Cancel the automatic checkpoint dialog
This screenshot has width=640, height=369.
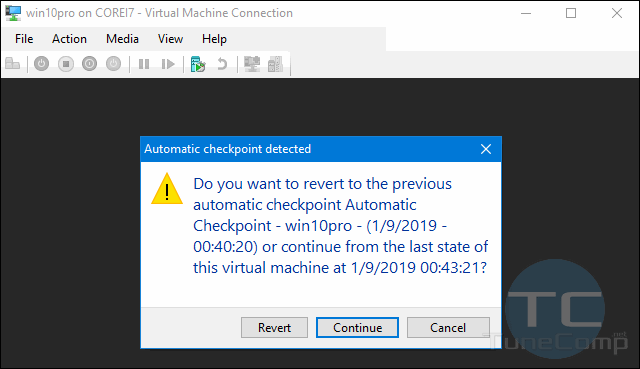(448, 327)
